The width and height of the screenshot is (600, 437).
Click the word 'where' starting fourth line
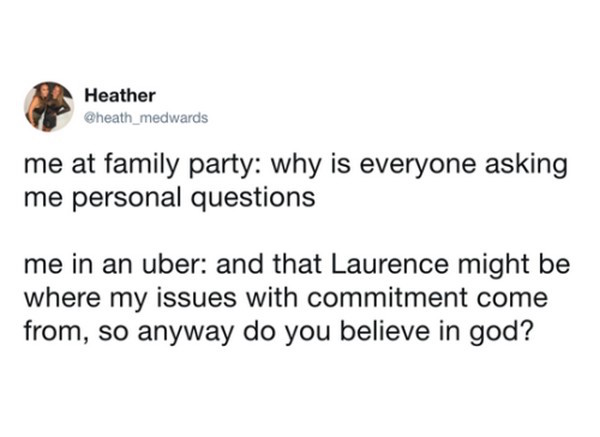62,298
